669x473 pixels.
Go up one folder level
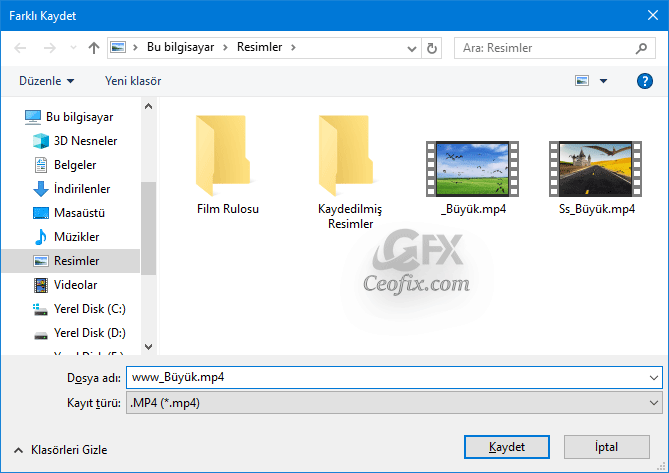[93, 48]
